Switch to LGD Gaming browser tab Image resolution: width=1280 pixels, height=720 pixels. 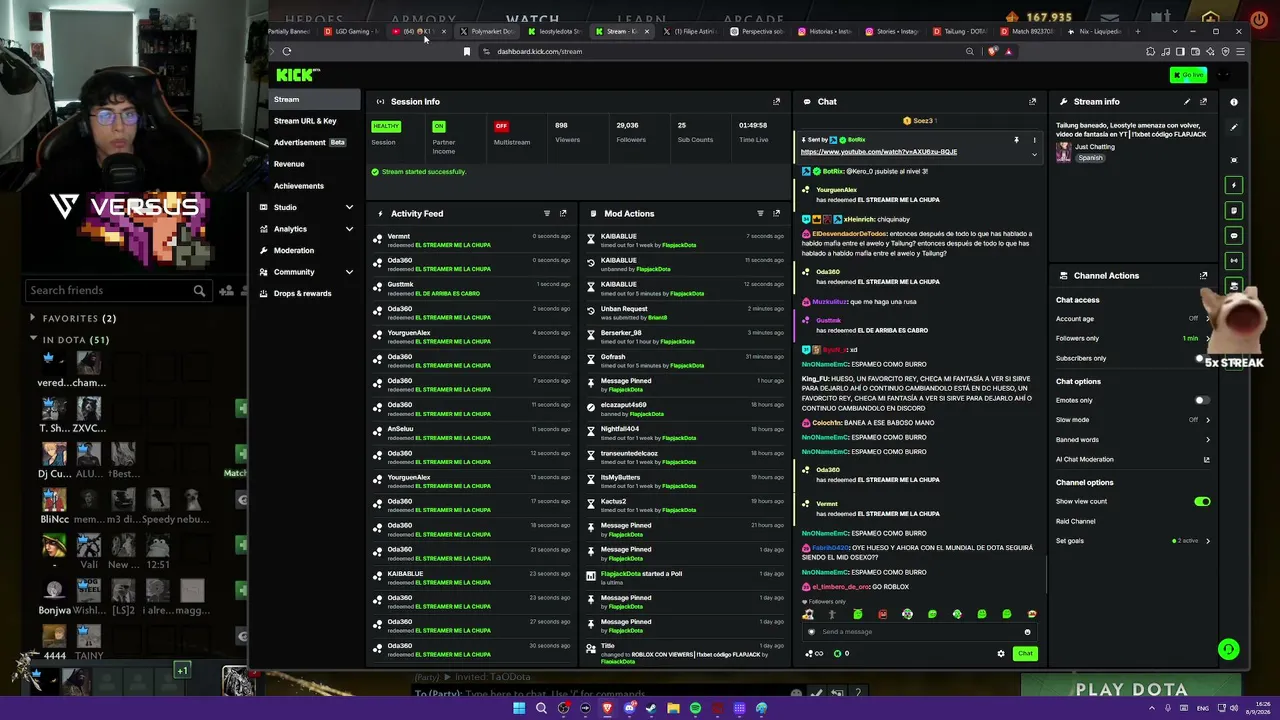click(x=351, y=31)
